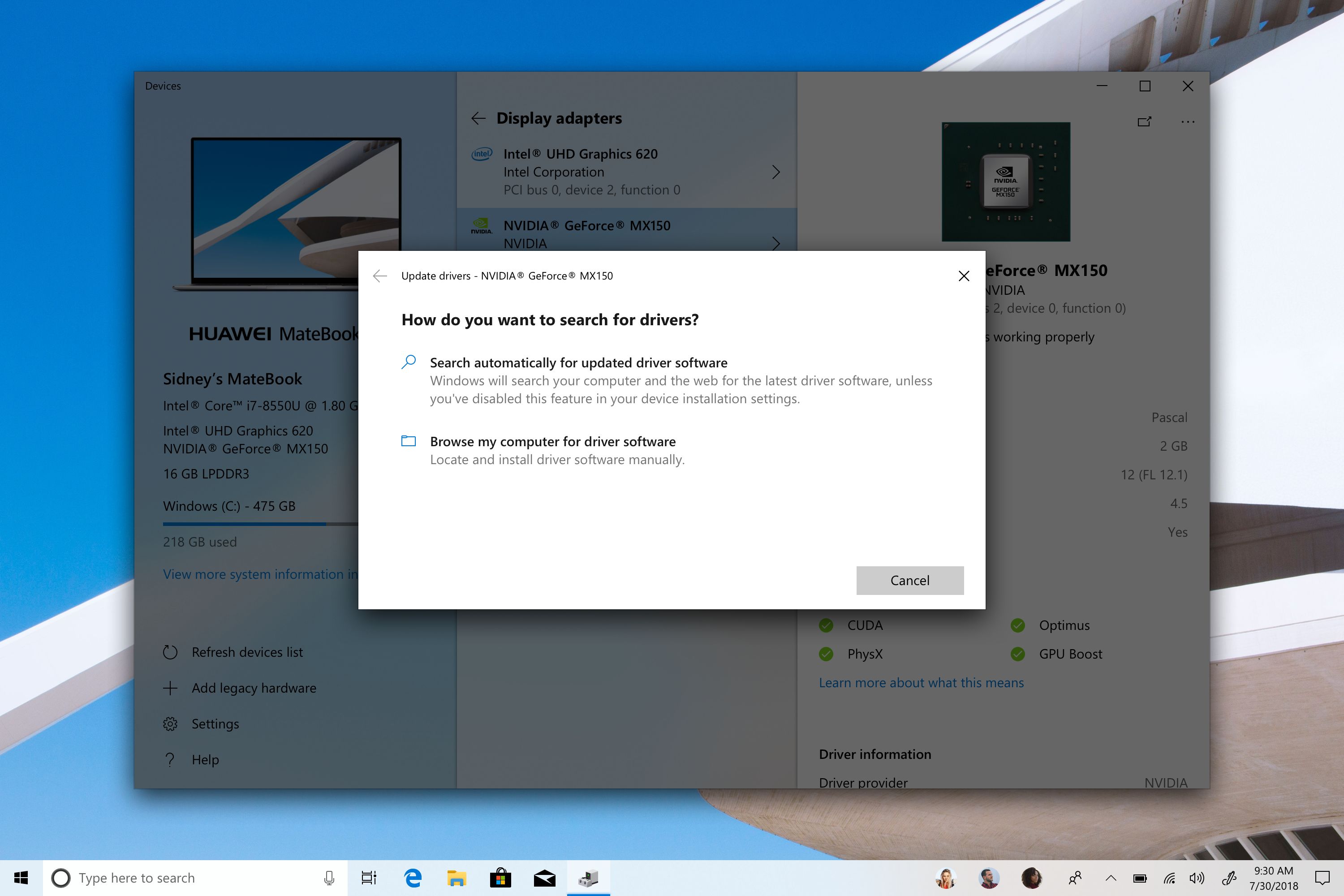Screen dimensions: 1344x896
Task: Open the Windows Start menu
Action: click(21, 878)
